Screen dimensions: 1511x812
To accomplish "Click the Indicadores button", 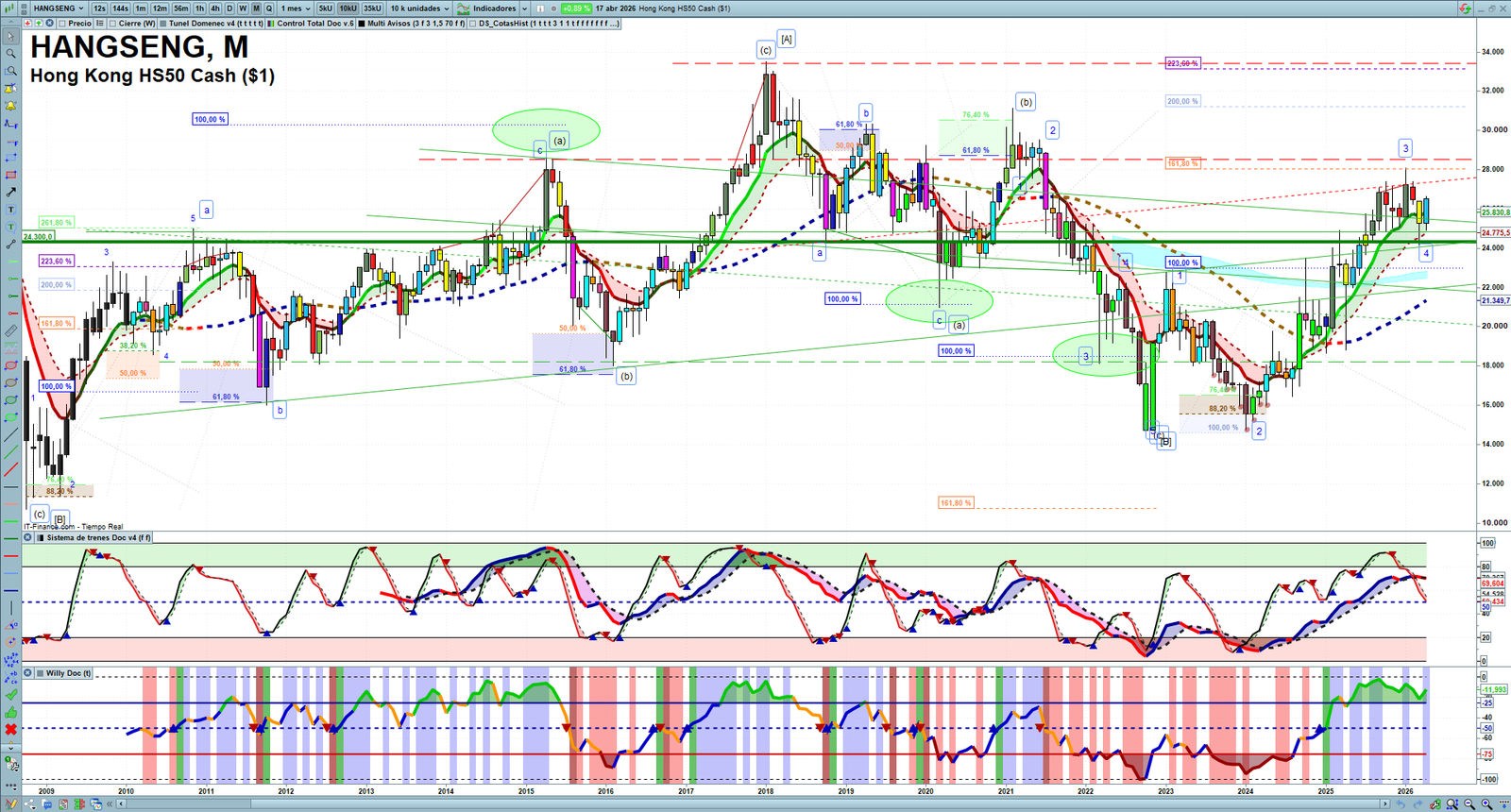I will 487,8.
